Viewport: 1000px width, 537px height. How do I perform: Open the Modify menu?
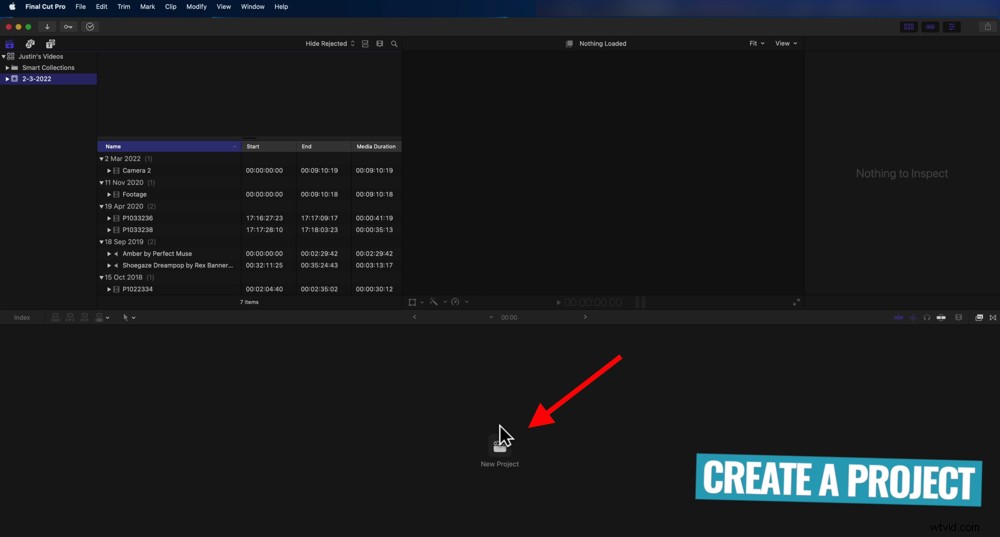[x=196, y=6]
